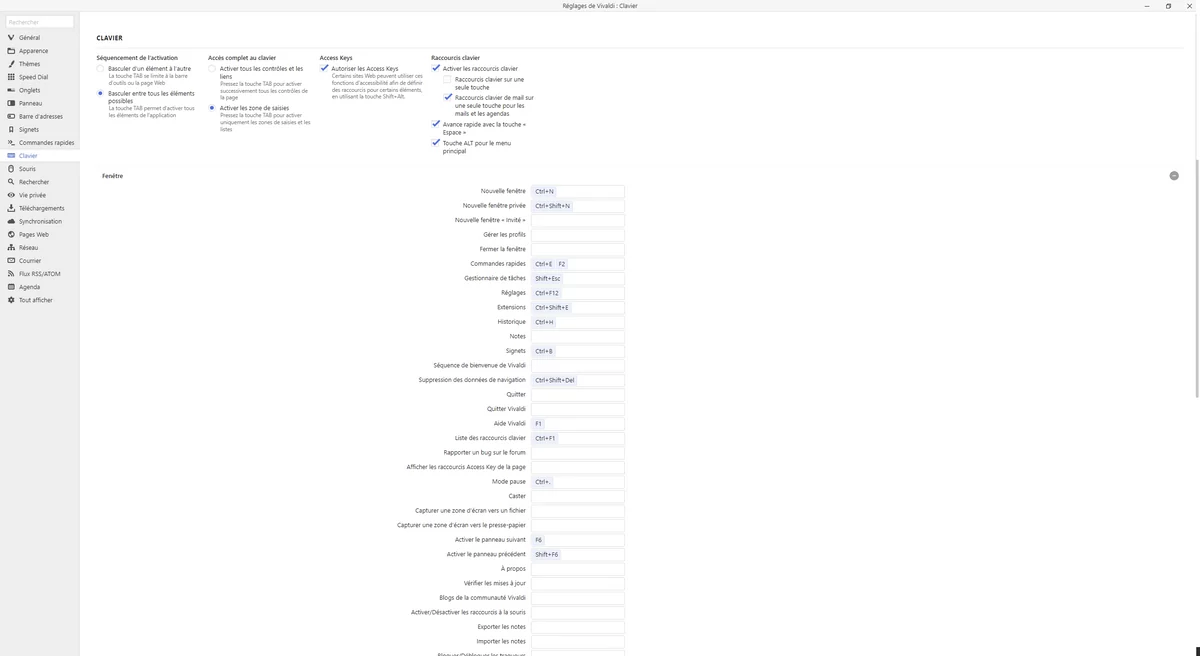The height and width of the screenshot is (656, 1200).
Task: Toggle "Autoriser les Access Keys" checkbox
Action: (324, 69)
